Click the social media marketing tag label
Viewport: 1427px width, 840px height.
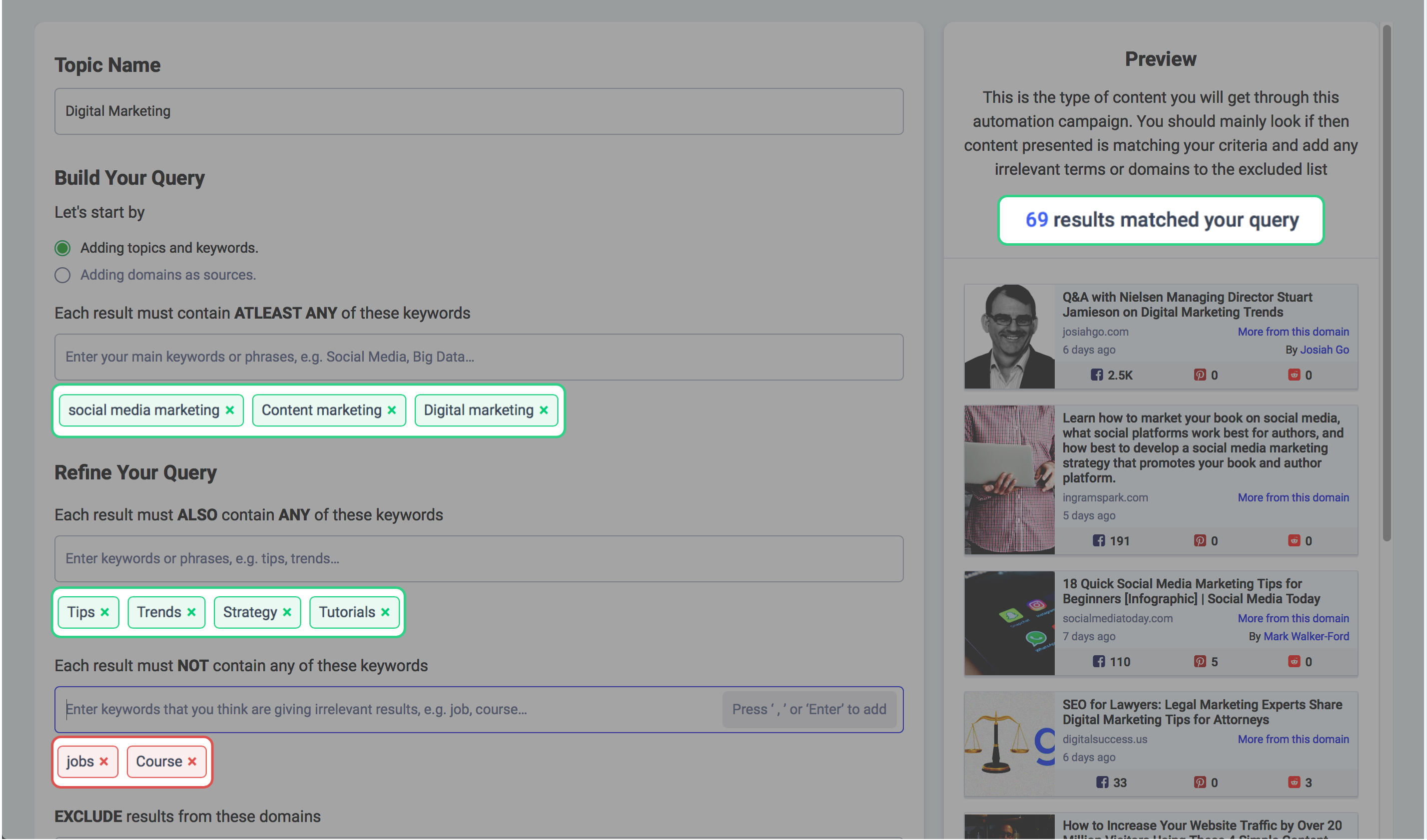point(144,411)
